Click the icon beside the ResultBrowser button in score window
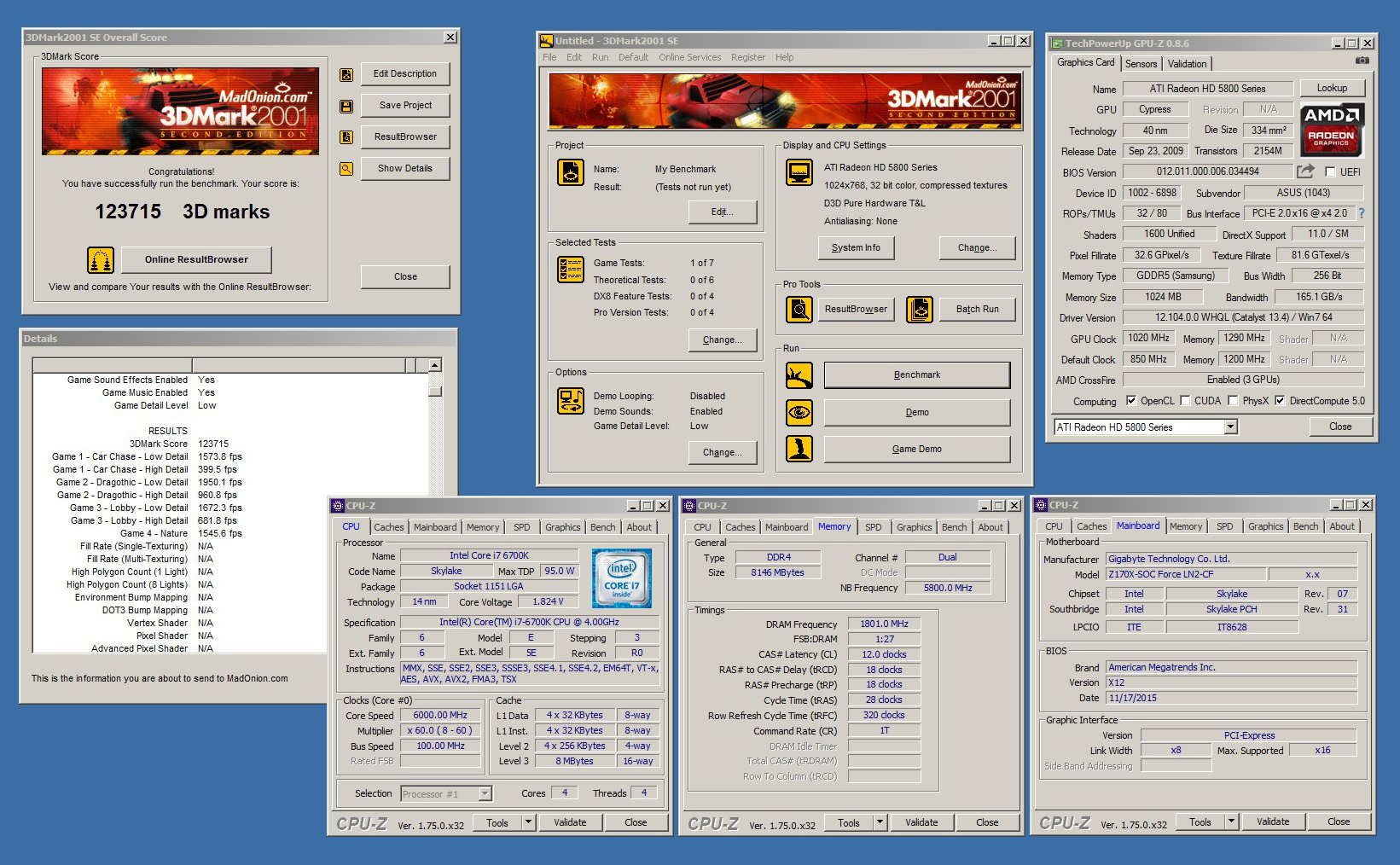The image size is (1400, 865). point(346,137)
